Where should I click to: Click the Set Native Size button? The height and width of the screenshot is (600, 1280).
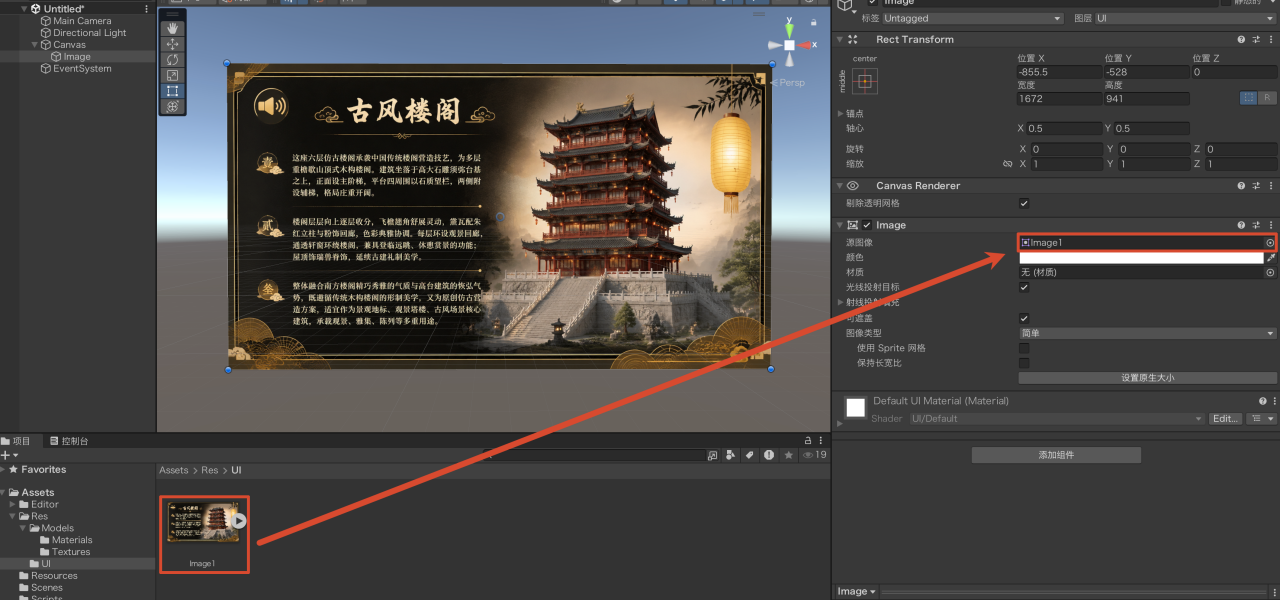coord(1148,378)
